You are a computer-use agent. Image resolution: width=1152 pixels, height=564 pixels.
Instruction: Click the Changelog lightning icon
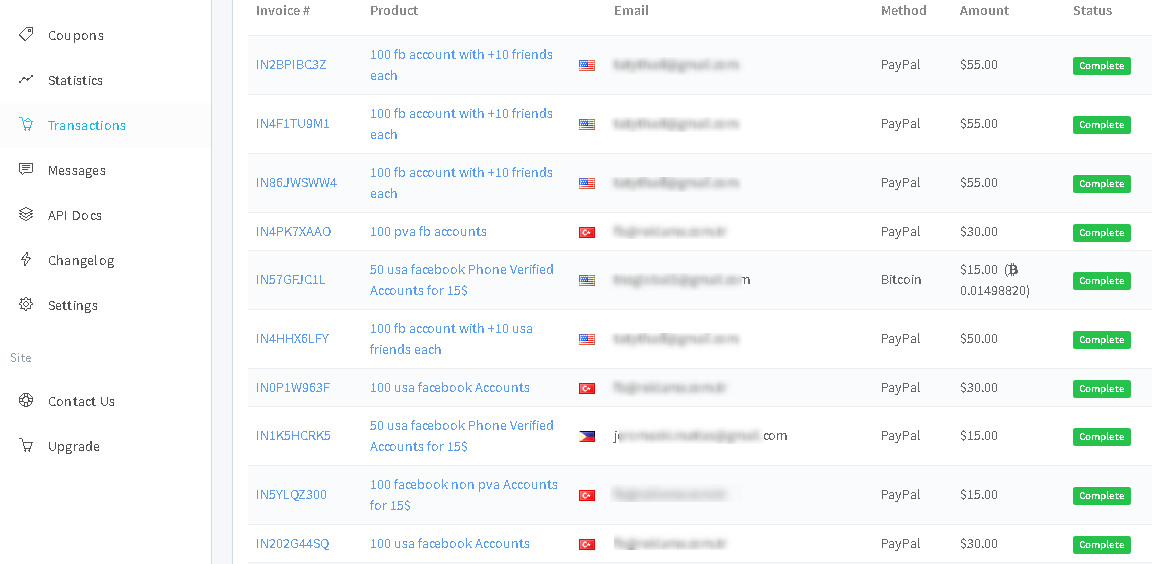(26, 259)
